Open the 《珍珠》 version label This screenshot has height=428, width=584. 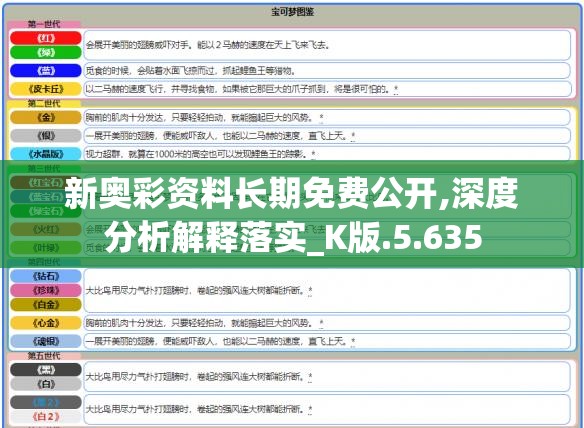46,290
